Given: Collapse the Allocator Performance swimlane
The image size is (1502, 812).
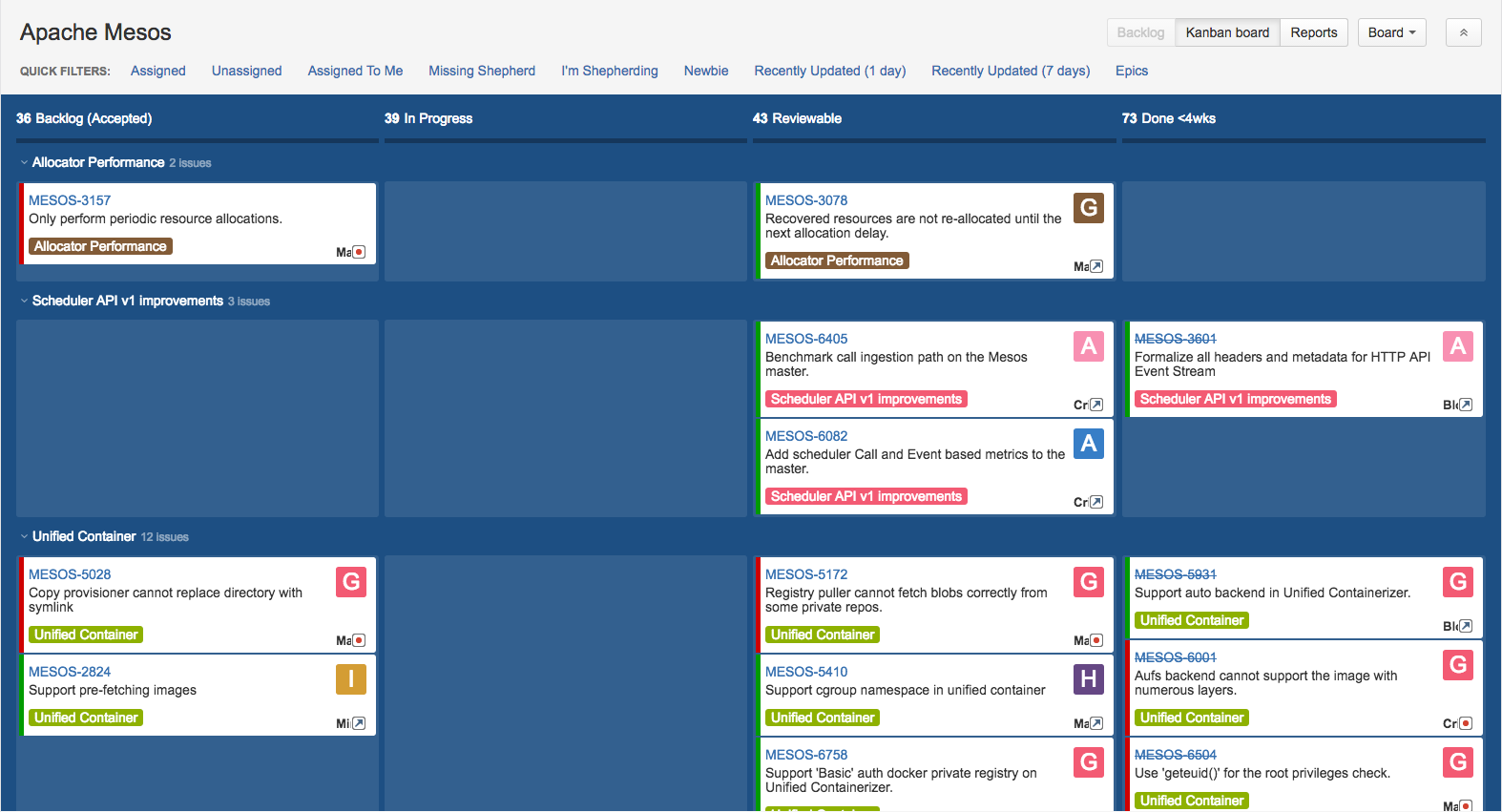Looking at the screenshot, I should (x=25, y=163).
